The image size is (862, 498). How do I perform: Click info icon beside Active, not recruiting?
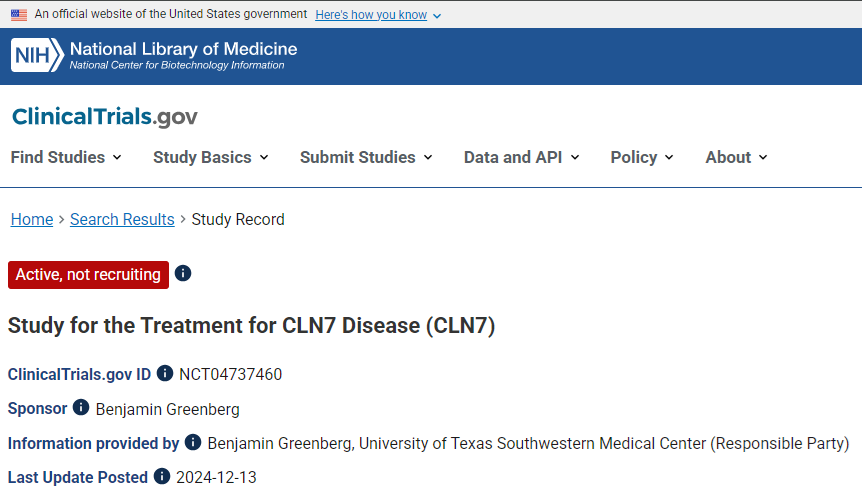[x=183, y=273]
